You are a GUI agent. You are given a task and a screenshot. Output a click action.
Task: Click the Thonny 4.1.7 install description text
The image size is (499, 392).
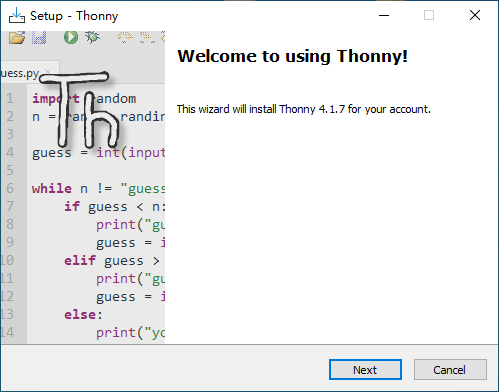click(x=304, y=109)
